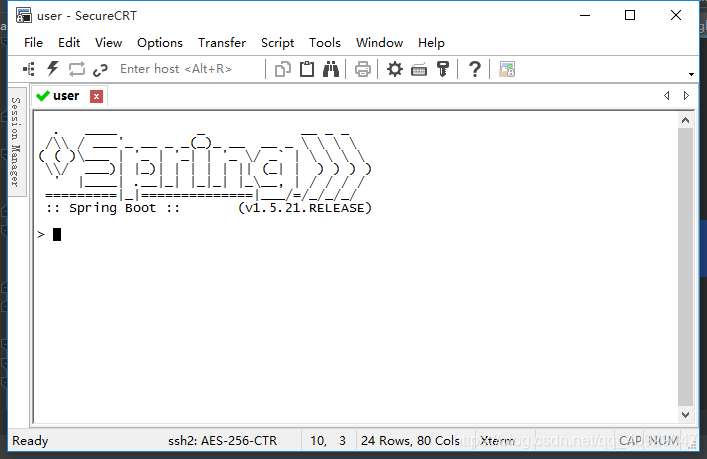
Task: Click the green check status on the user tab
Action: (x=42, y=96)
